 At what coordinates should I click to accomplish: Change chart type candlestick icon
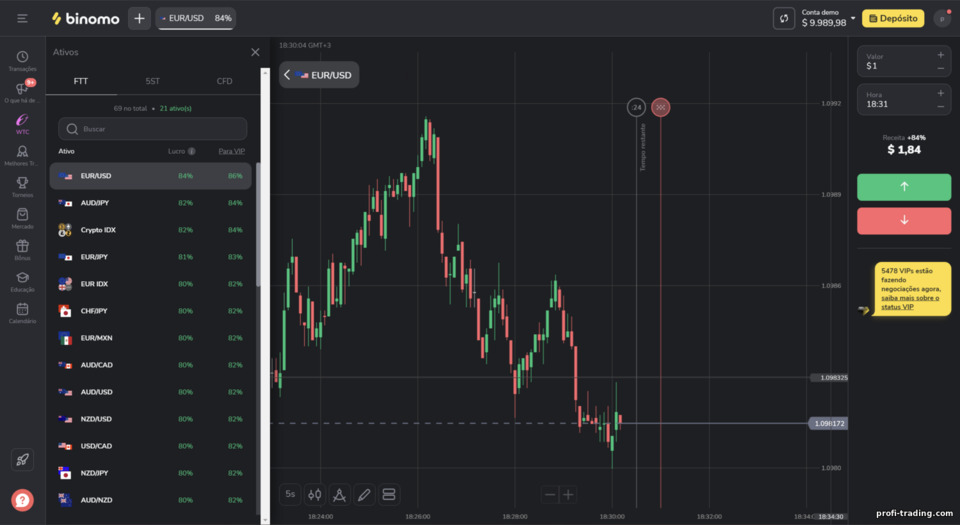[x=315, y=494]
